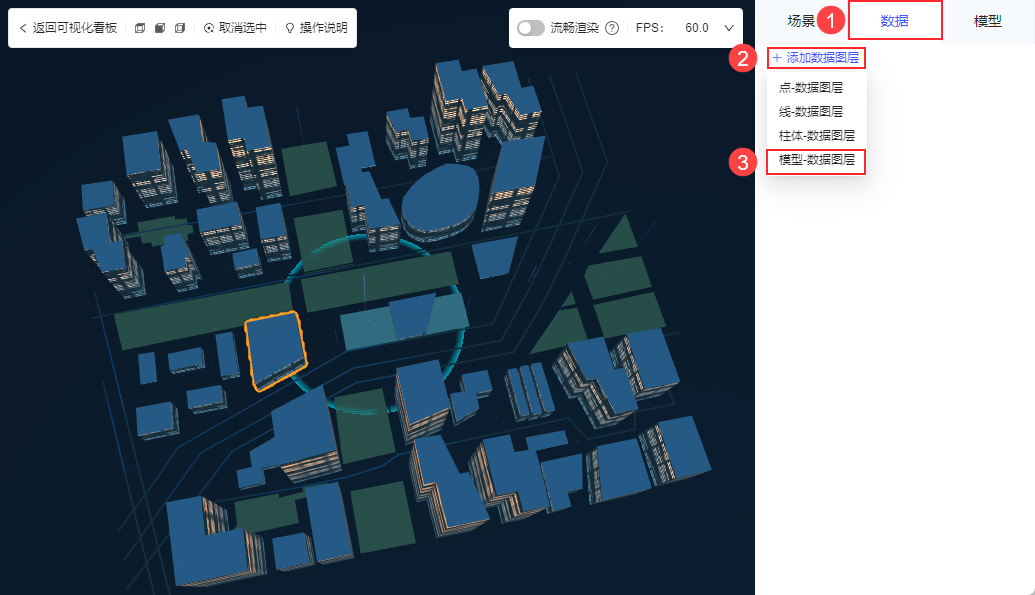
Task: Choose 线-数据图层 from the dropdown
Action: coord(811,111)
